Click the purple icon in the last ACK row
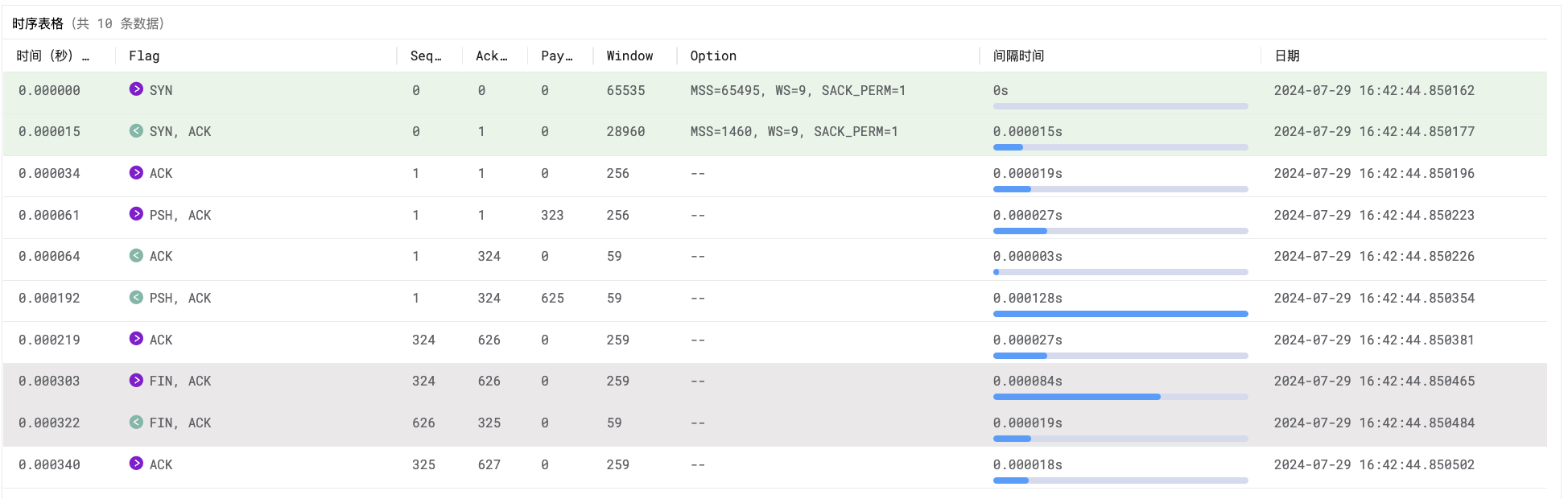Viewport: 1568px width, 499px height. click(136, 464)
